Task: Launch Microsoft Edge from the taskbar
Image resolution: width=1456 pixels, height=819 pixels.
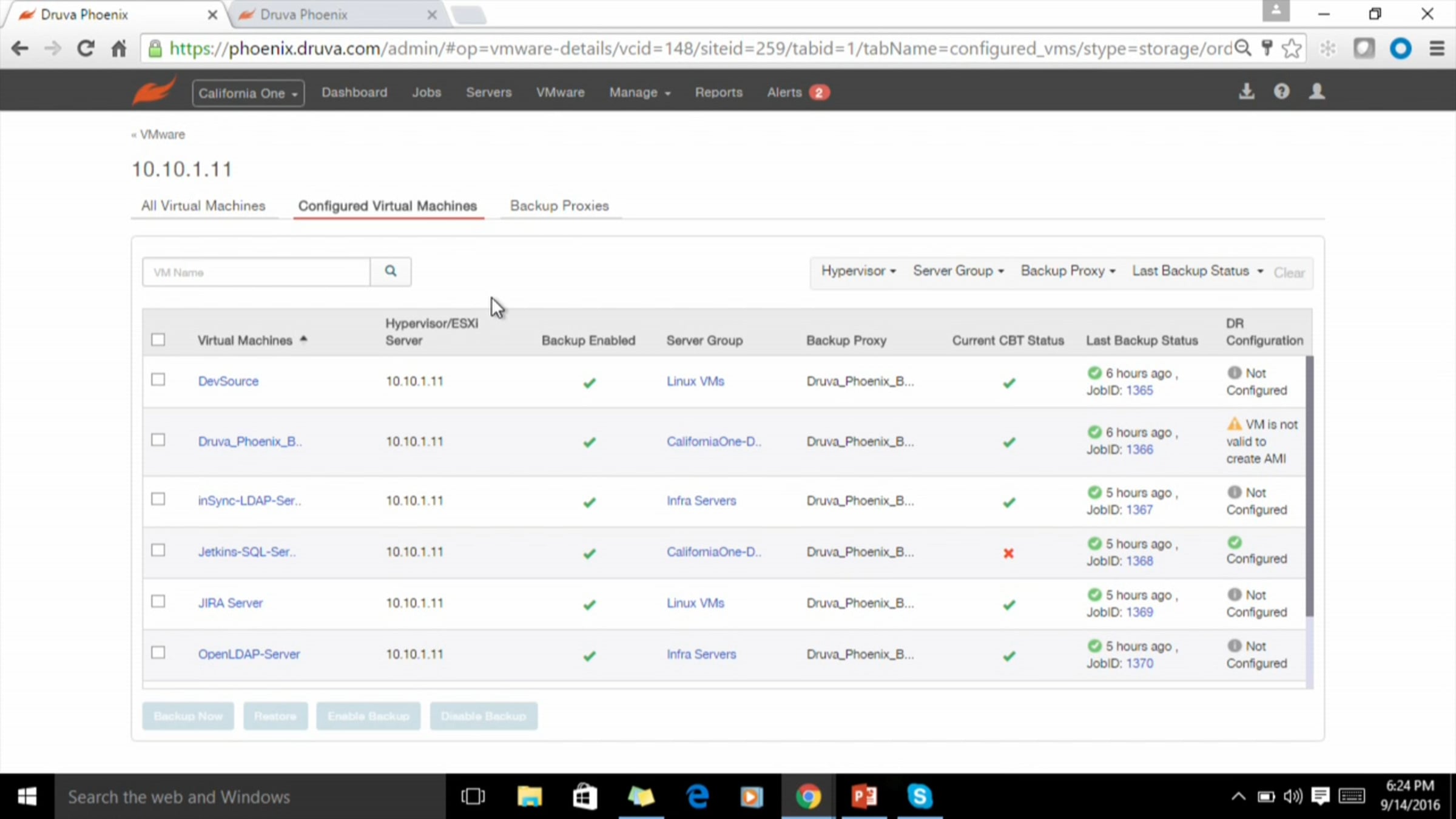Action: 697,797
